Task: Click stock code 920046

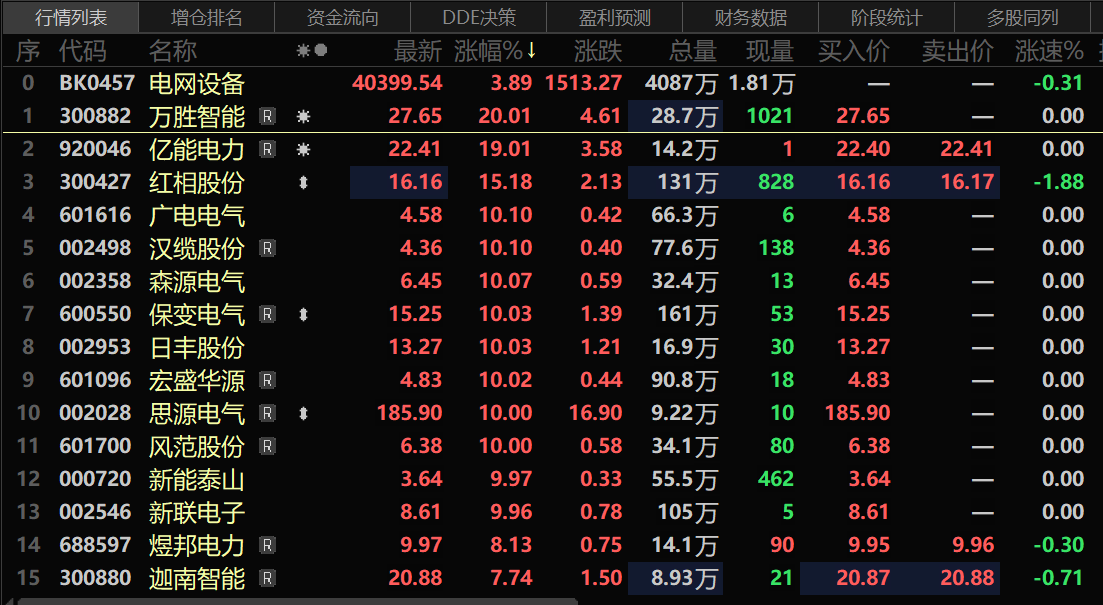Action: [95, 149]
